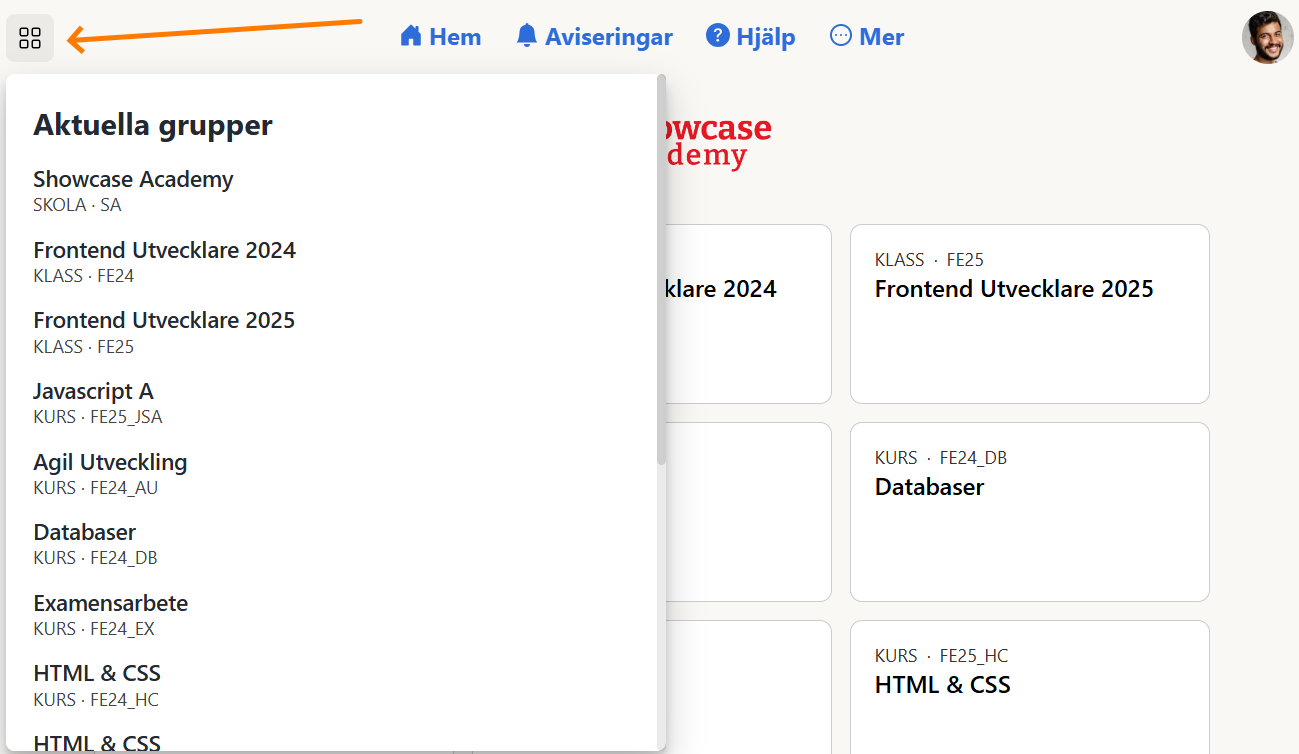Click the bell icon for Aviseringar

click(x=527, y=36)
